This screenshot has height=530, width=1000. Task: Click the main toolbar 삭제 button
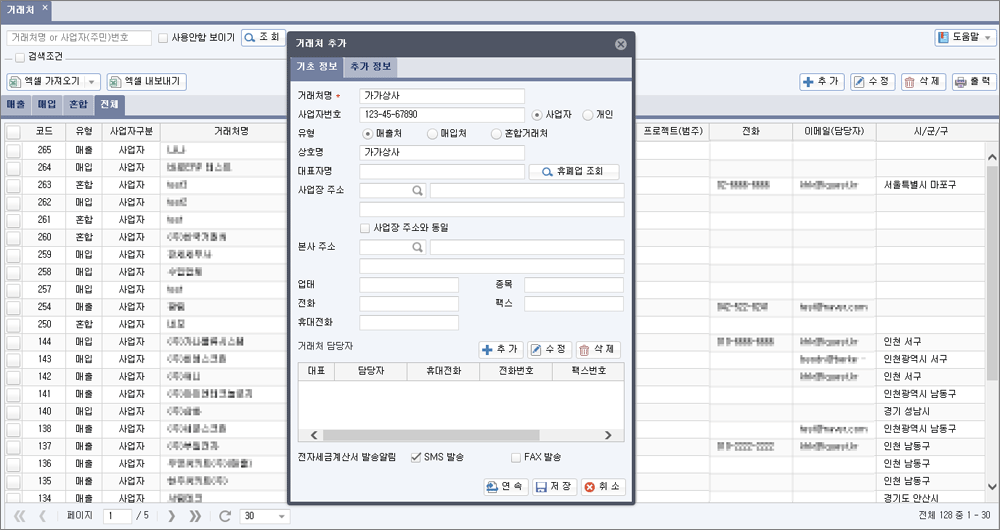923,82
